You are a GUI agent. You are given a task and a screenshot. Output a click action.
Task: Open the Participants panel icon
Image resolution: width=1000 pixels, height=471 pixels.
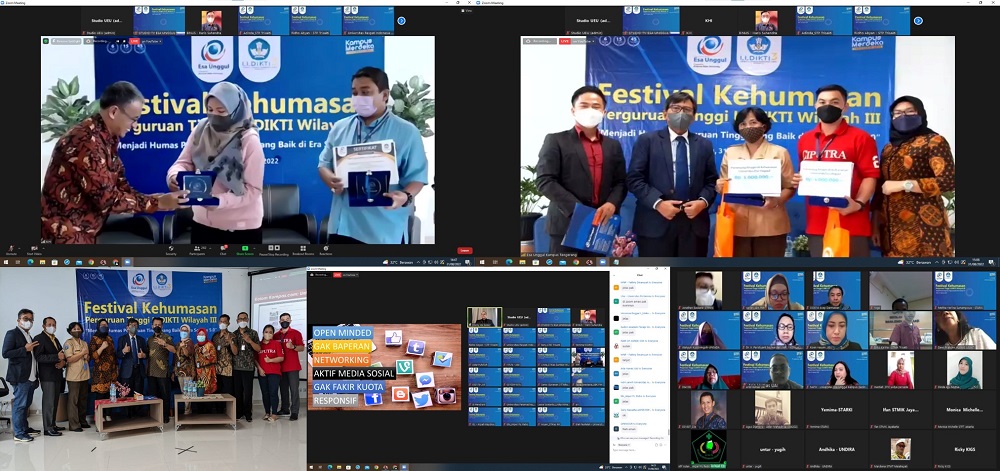(x=197, y=250)
